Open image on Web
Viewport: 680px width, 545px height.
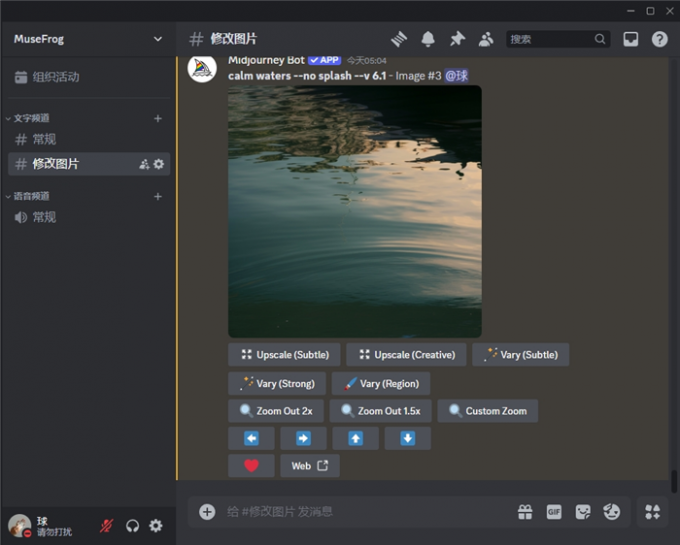coord(310,466)
